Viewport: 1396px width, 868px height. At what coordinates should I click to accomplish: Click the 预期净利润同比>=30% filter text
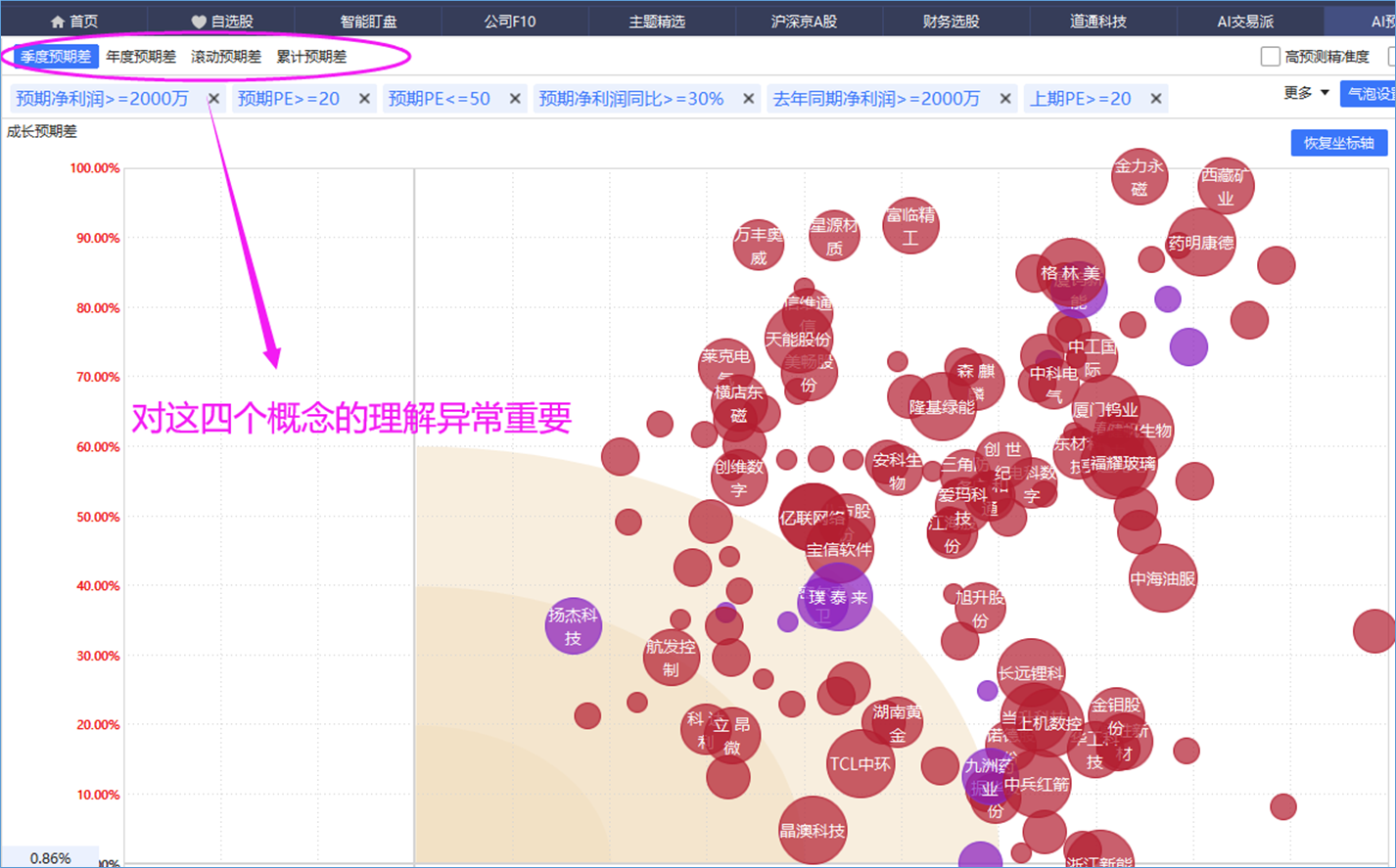tap(631, 99)
